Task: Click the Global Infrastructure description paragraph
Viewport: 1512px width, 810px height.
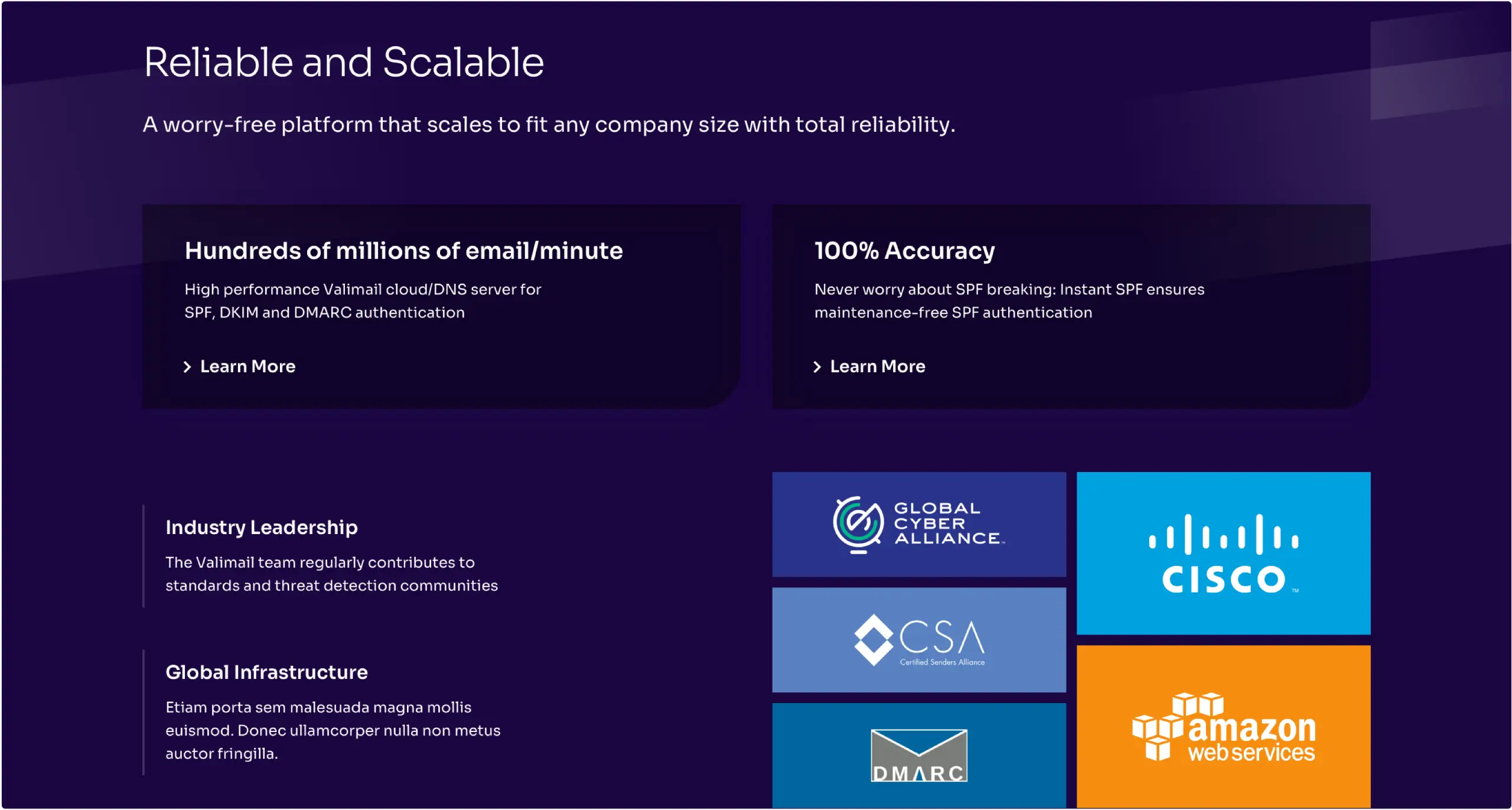Action: pyautogui.click(x=333, y=730)
